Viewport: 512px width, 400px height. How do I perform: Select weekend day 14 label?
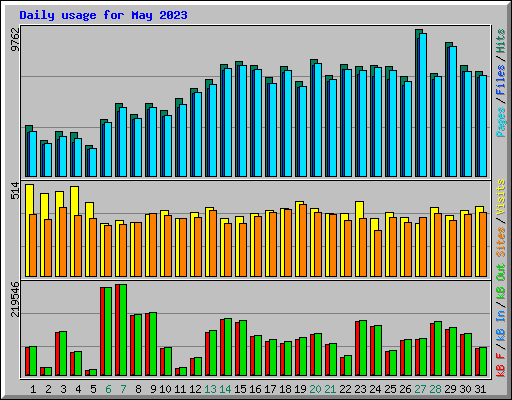click(x=225, y=389)
